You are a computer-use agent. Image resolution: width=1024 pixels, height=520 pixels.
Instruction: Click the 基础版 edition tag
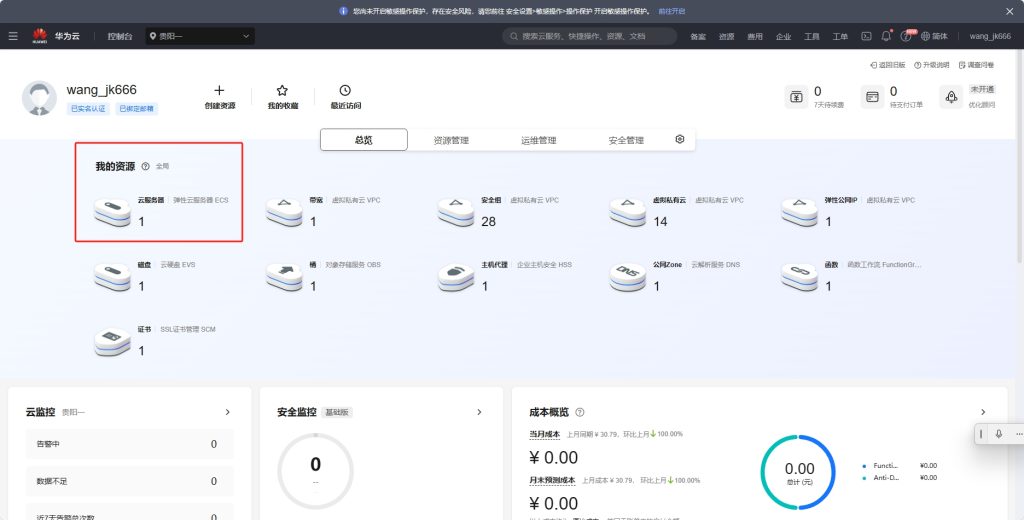pyautogui.click(x=338, y=412)
